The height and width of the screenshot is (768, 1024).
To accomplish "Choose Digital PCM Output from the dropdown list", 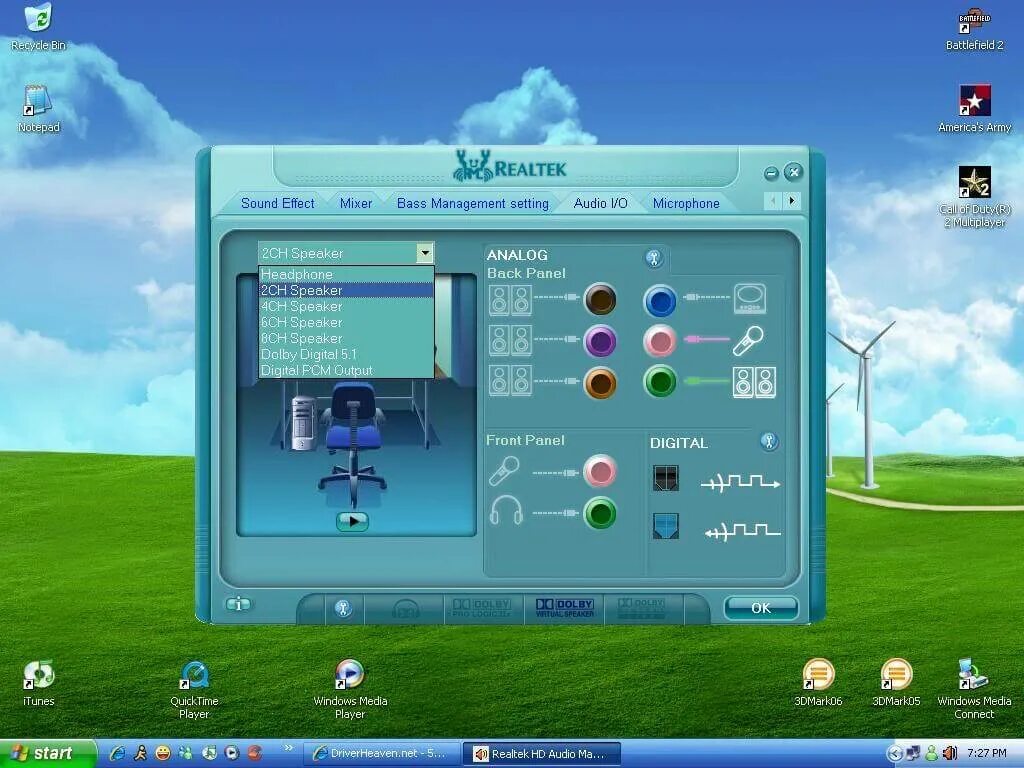I will click(346, 370).
